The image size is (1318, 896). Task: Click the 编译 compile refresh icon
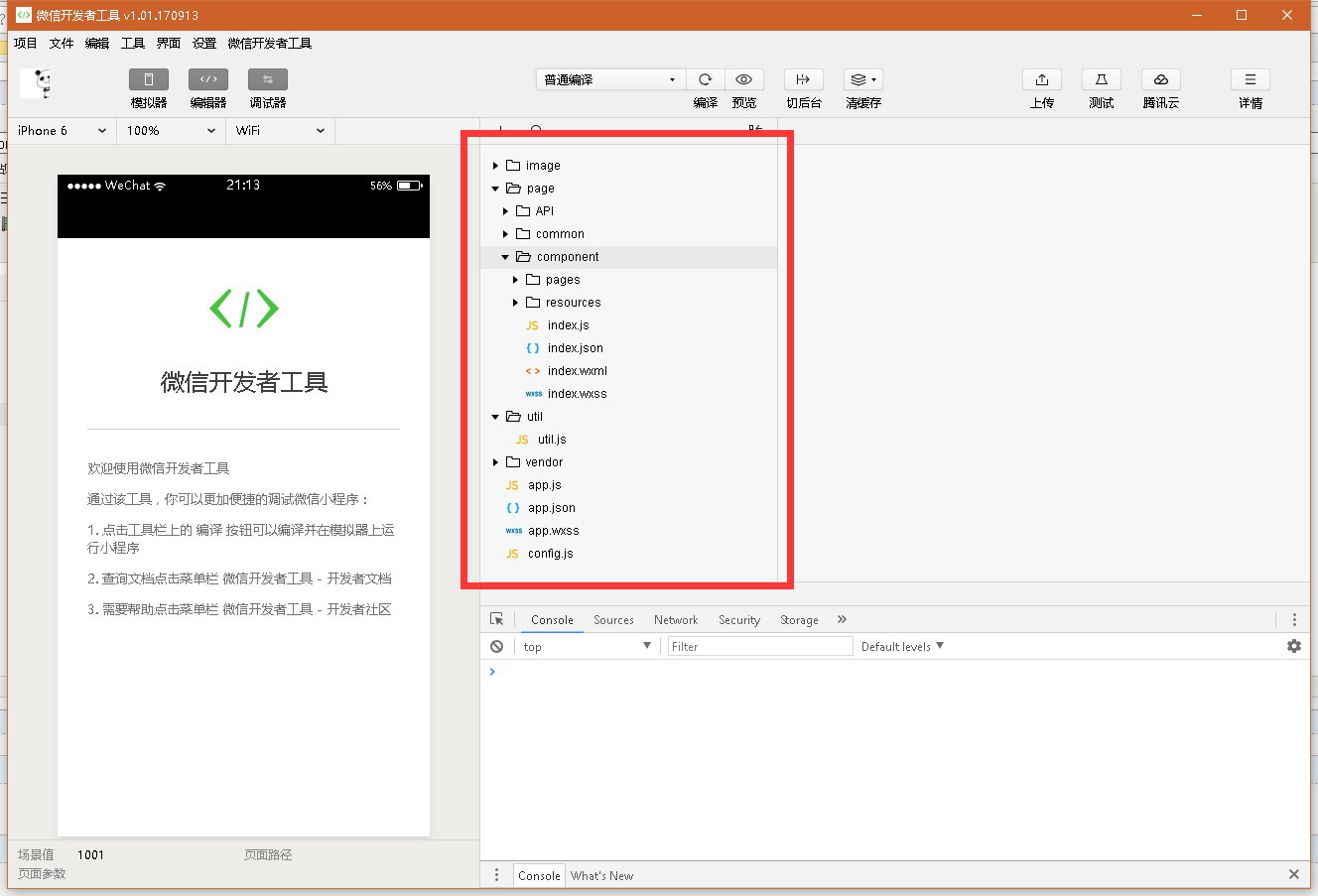click(x=706, y=79)
